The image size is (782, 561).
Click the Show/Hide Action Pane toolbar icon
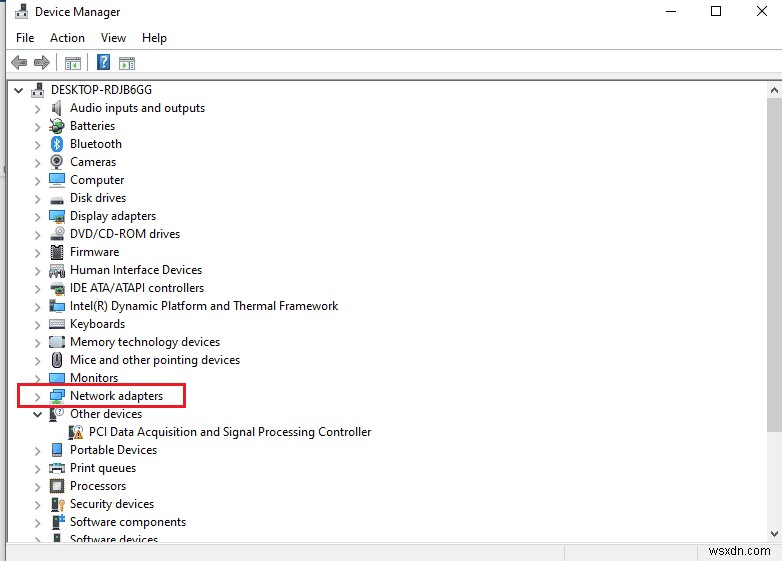click(127, 63)
